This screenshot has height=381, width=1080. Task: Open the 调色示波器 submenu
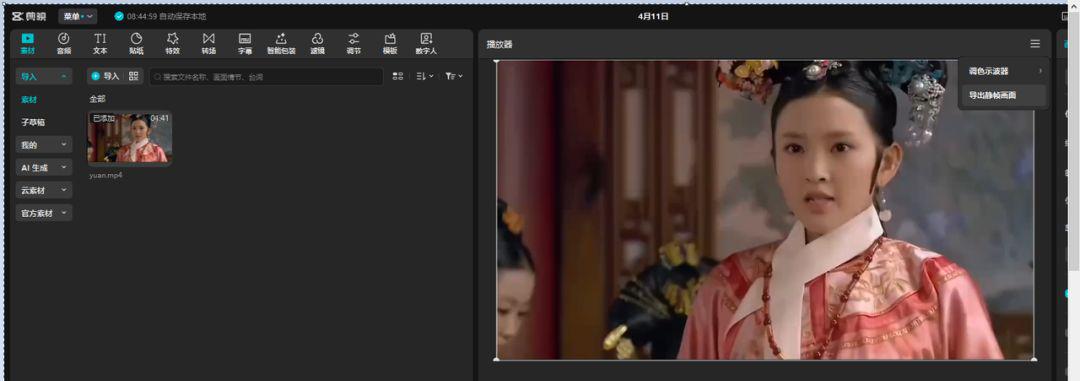1004,71
